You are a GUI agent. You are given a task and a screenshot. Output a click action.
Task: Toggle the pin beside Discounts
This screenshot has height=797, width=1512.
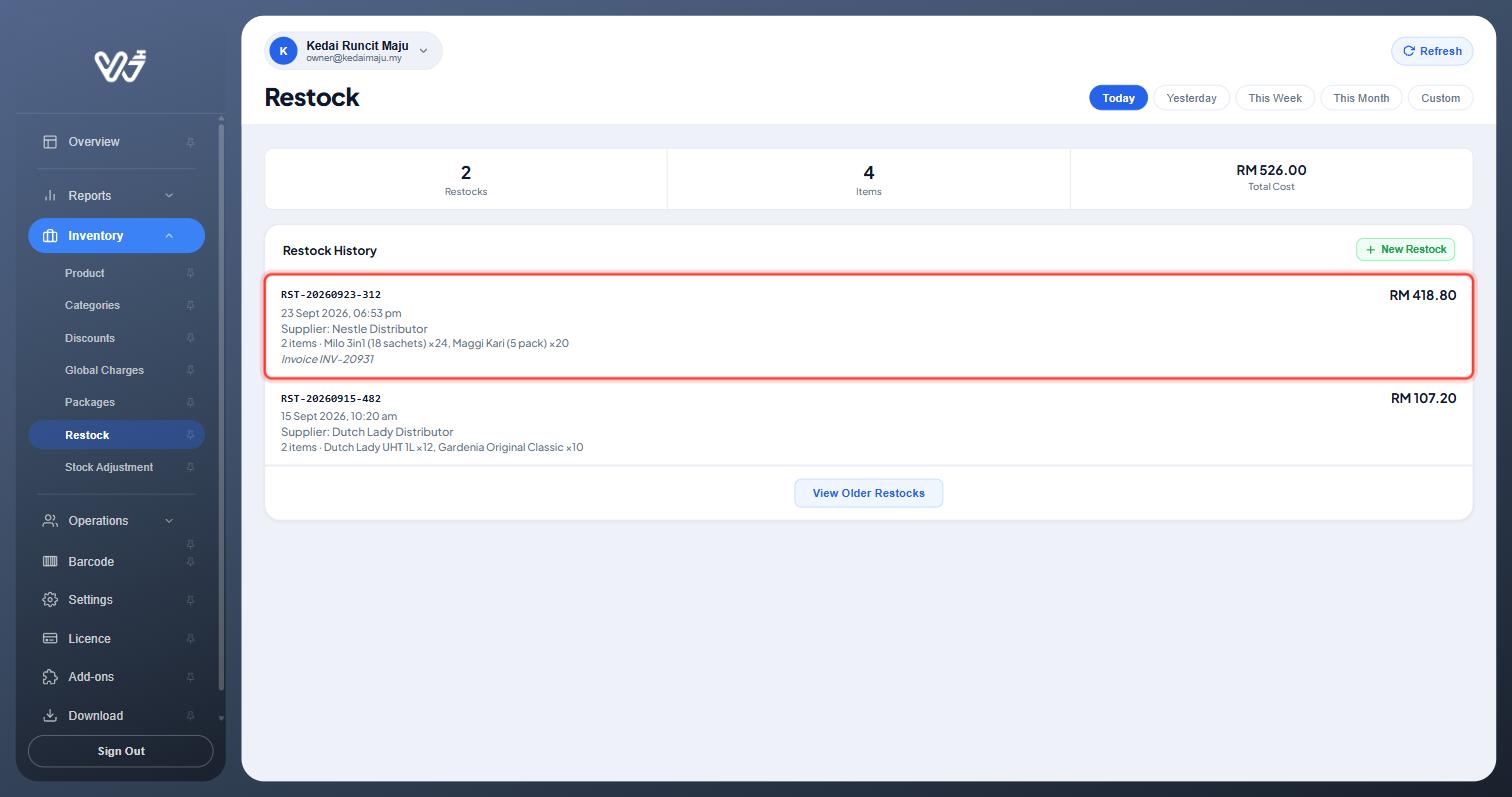(x=190, y=338)
